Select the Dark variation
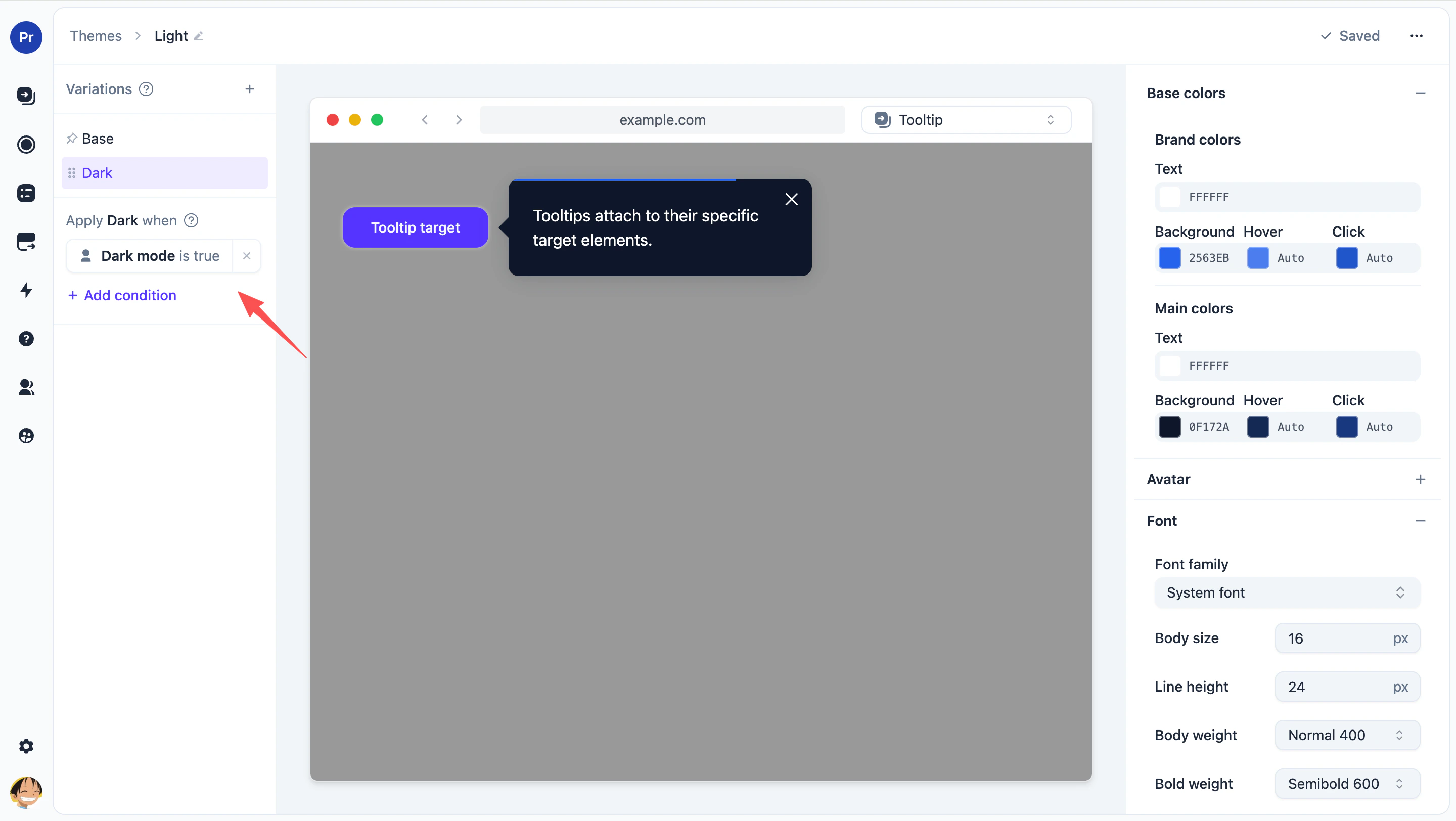Viewport: 1456px width, 821px height. coord(164,173)
